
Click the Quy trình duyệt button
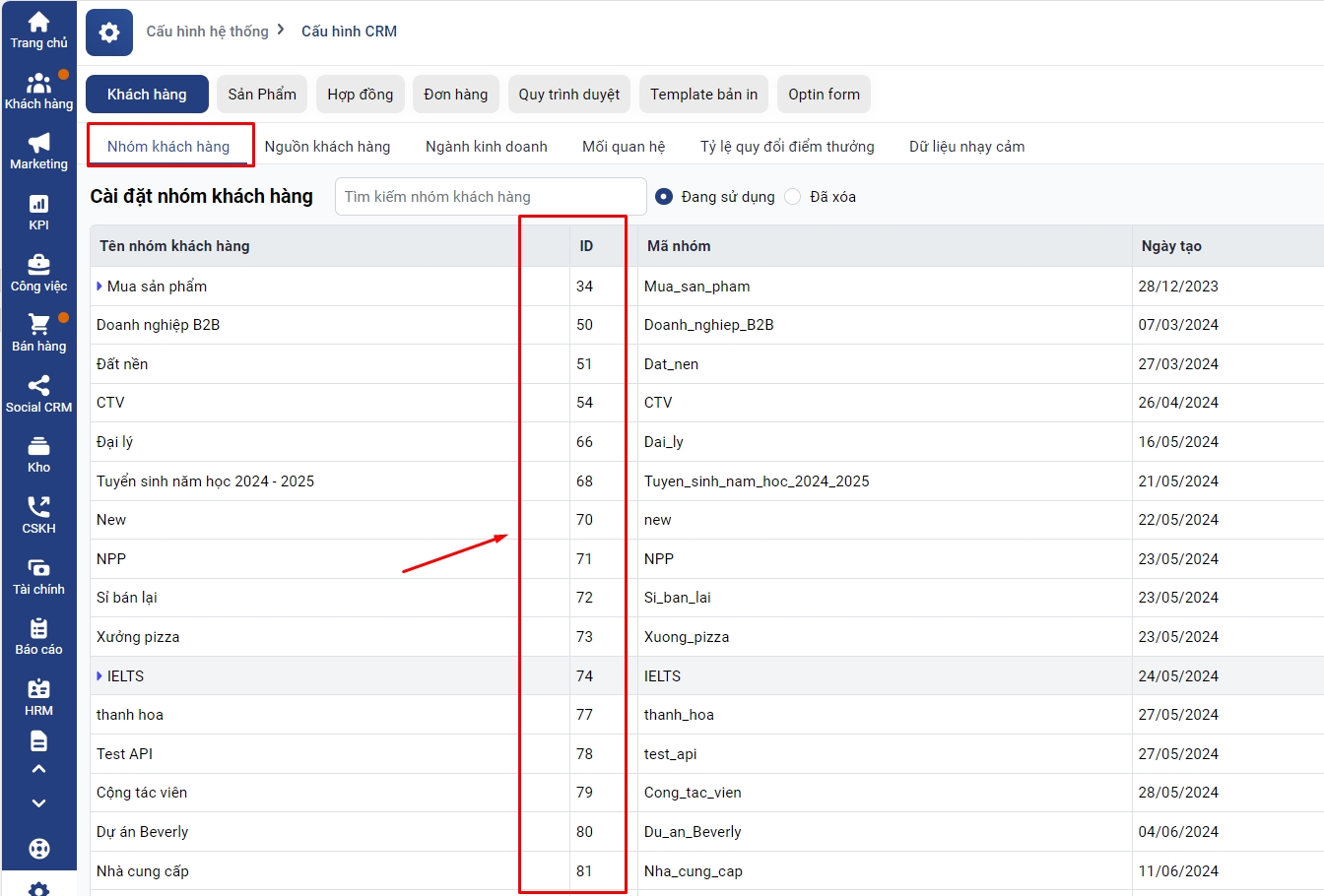coord(568,95)
